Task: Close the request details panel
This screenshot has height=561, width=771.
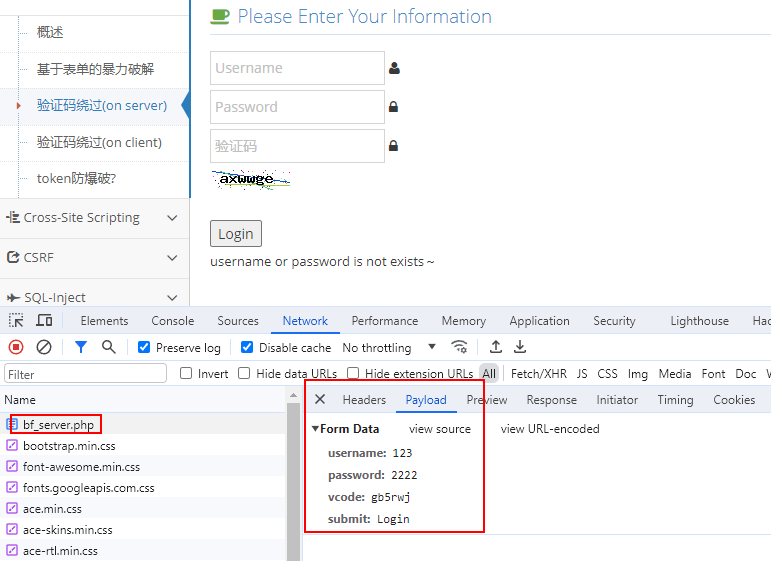Action: pyautogui.click(x=320, y=400)
